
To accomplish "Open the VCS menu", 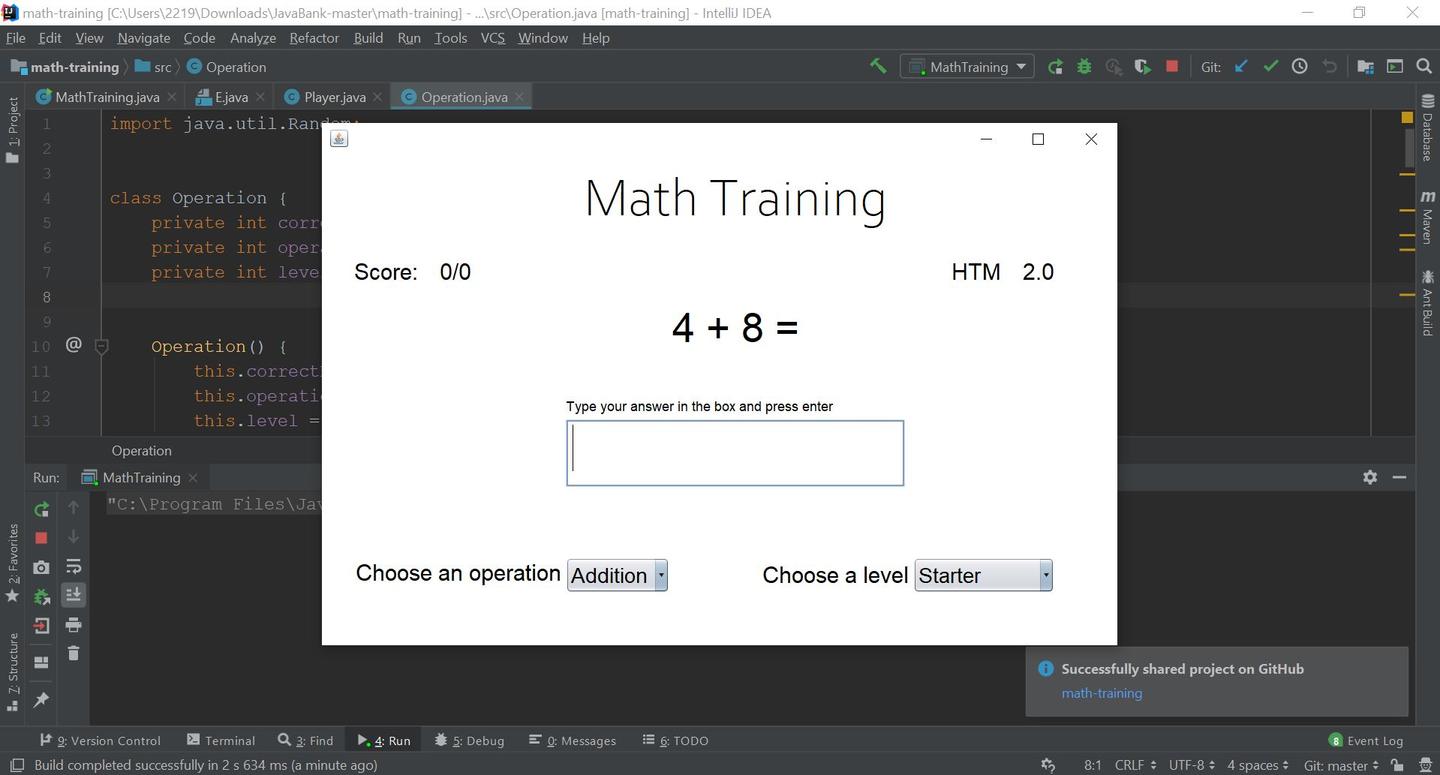I will (x=492, y=38).
